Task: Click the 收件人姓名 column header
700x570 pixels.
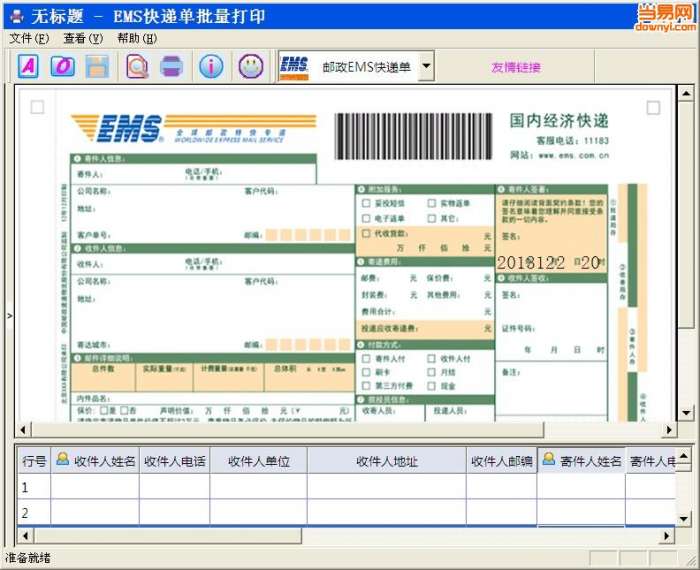Action: pos(95,461)
